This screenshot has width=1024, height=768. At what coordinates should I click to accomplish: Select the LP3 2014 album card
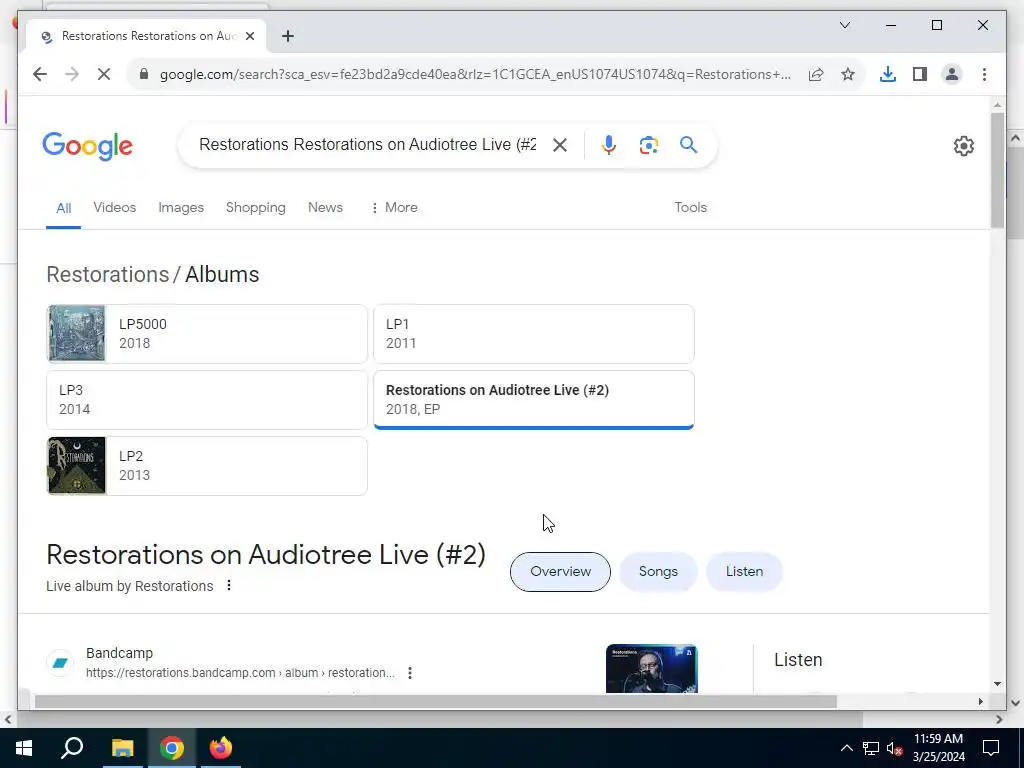pos(207,400)
